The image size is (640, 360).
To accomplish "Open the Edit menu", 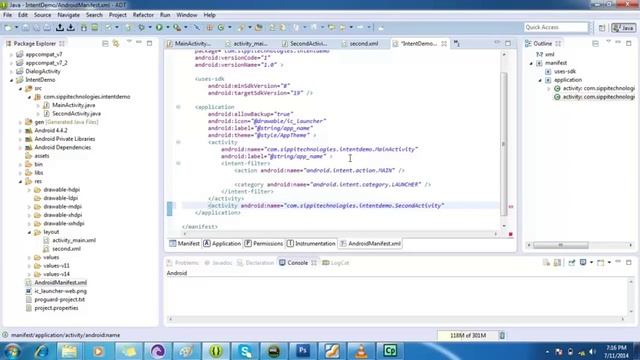I will click(23, 15).
